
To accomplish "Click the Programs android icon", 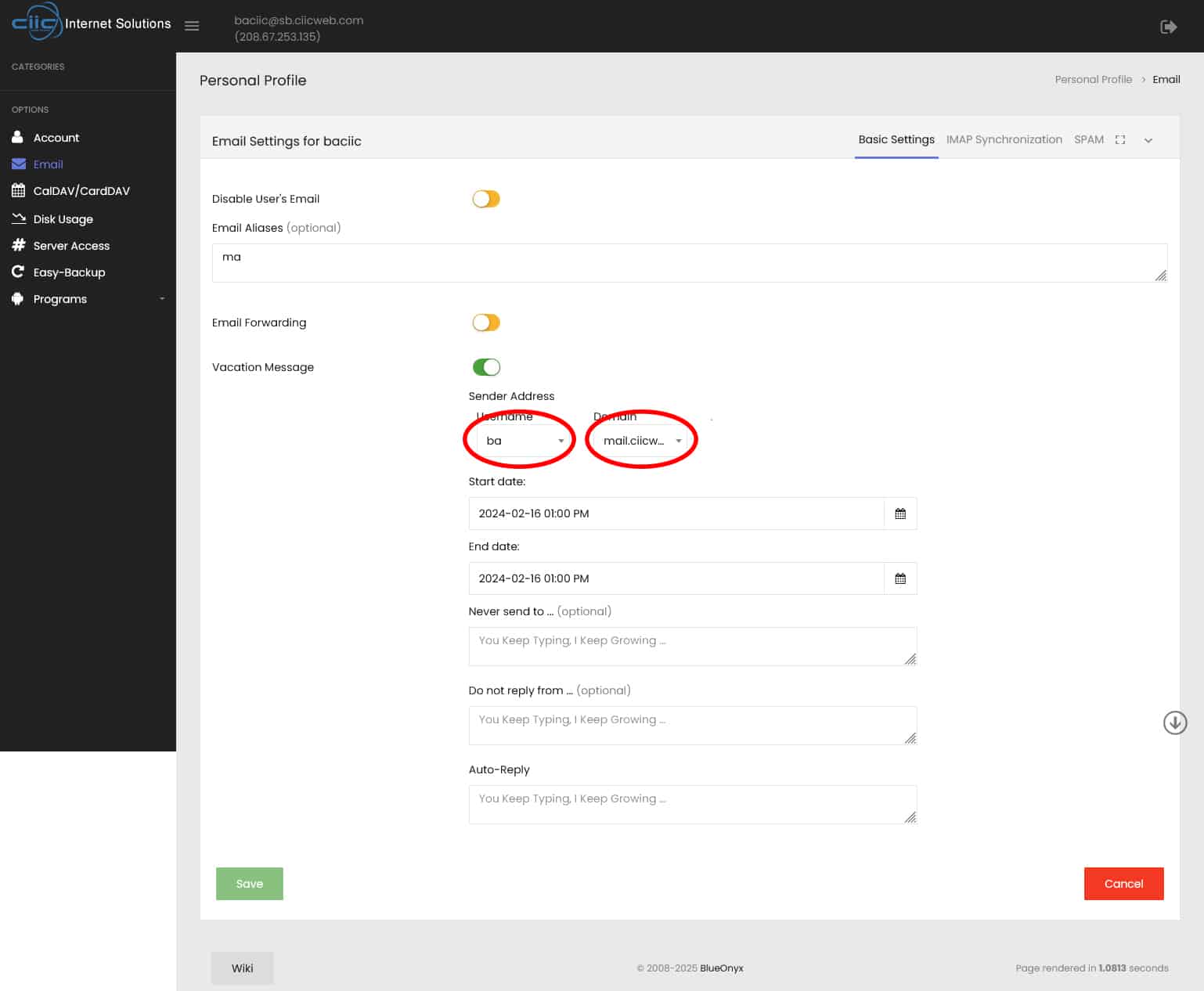I will [17, 298].
